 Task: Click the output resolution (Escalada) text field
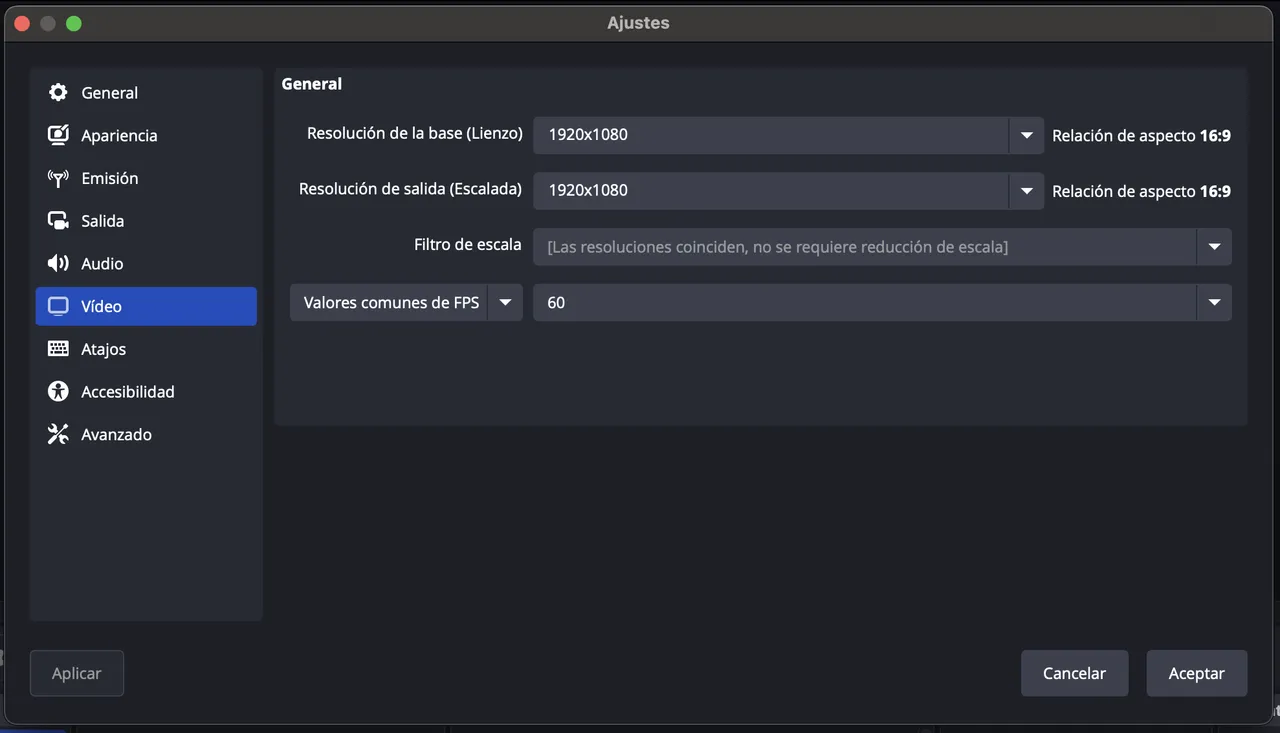pyautogui.click(x=771, y=191)
